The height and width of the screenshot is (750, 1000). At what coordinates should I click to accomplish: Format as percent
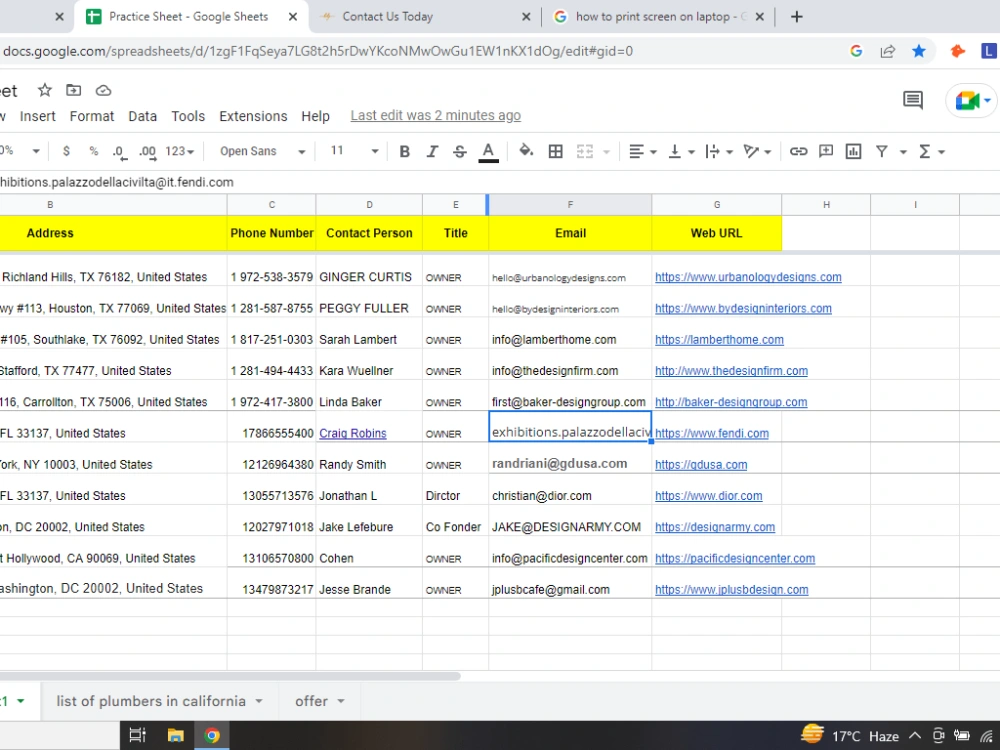click(94, 151)
